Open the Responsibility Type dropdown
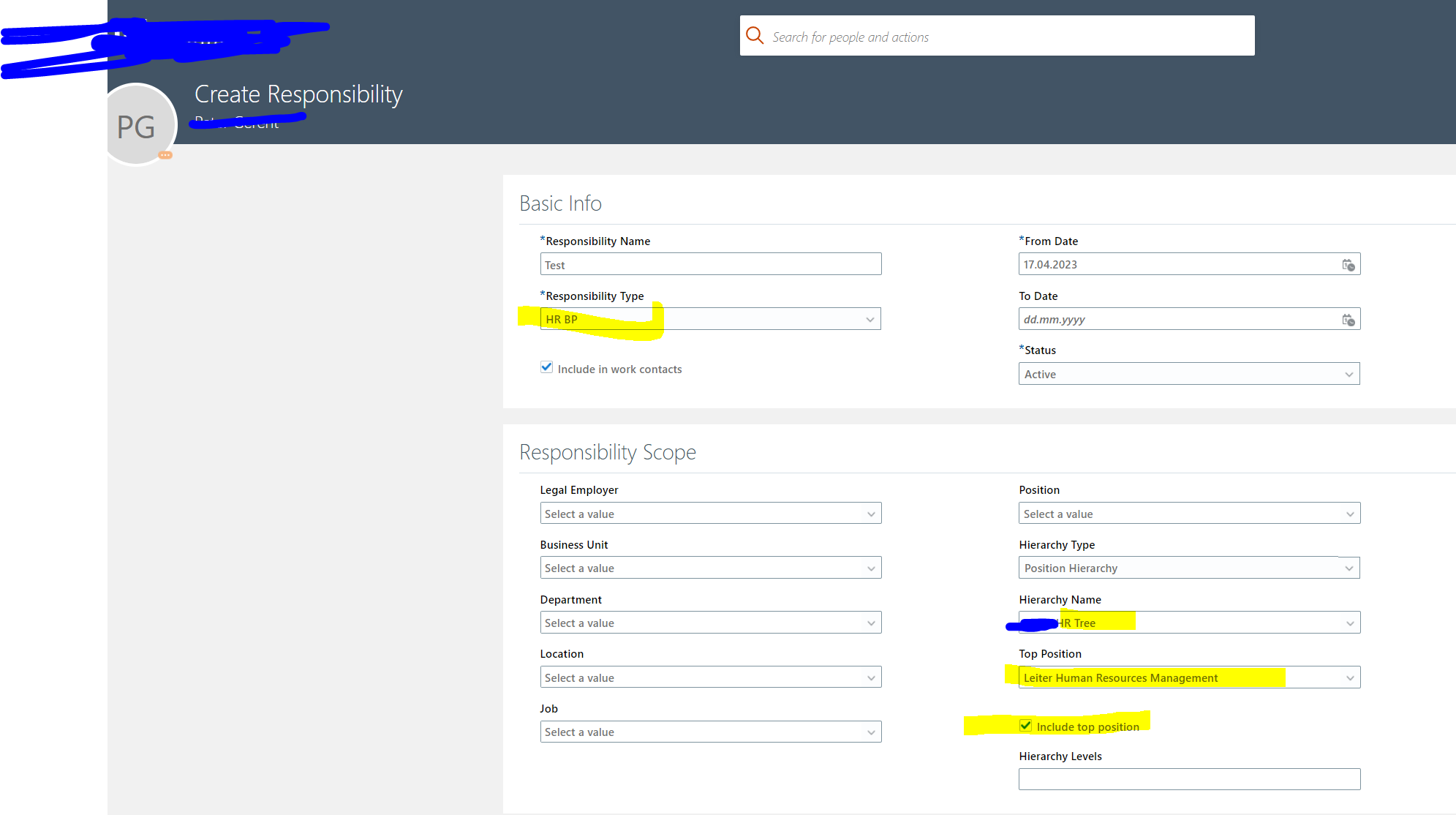 (870, 318)
